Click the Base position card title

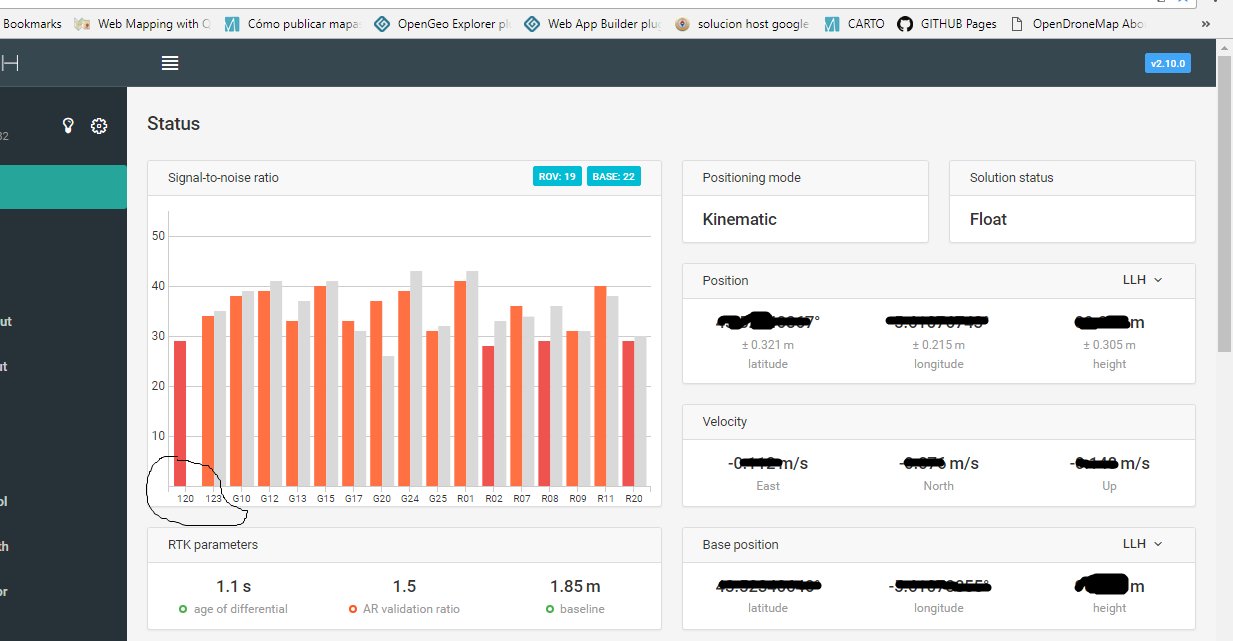740,545
